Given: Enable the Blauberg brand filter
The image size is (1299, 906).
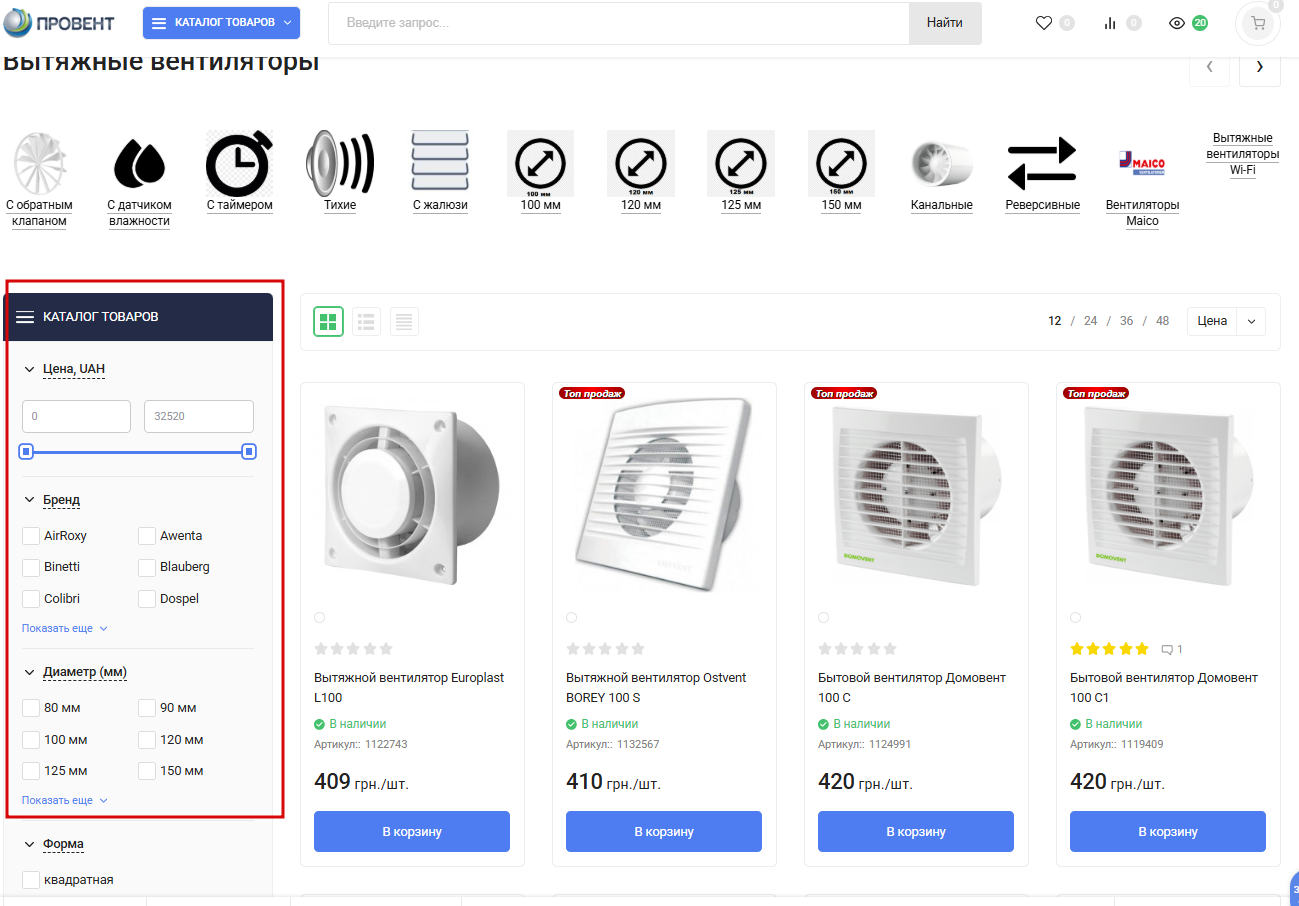Looking at the screenshot, I should click(x=147, y=567).
